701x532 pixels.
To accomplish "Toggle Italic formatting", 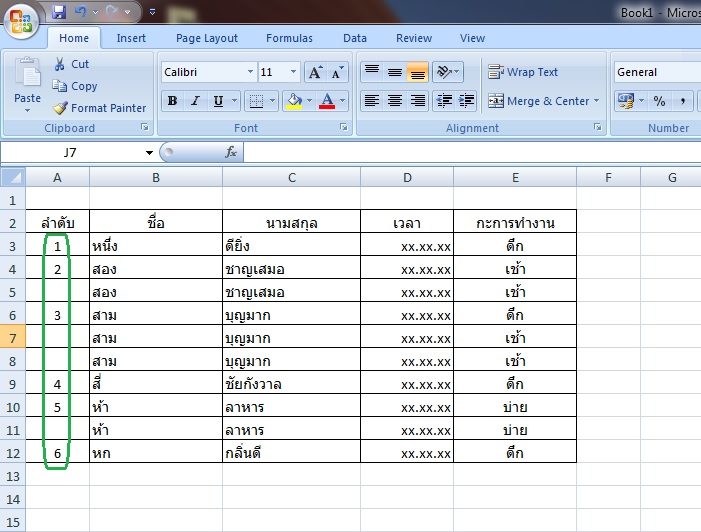I will coord(195,101).
